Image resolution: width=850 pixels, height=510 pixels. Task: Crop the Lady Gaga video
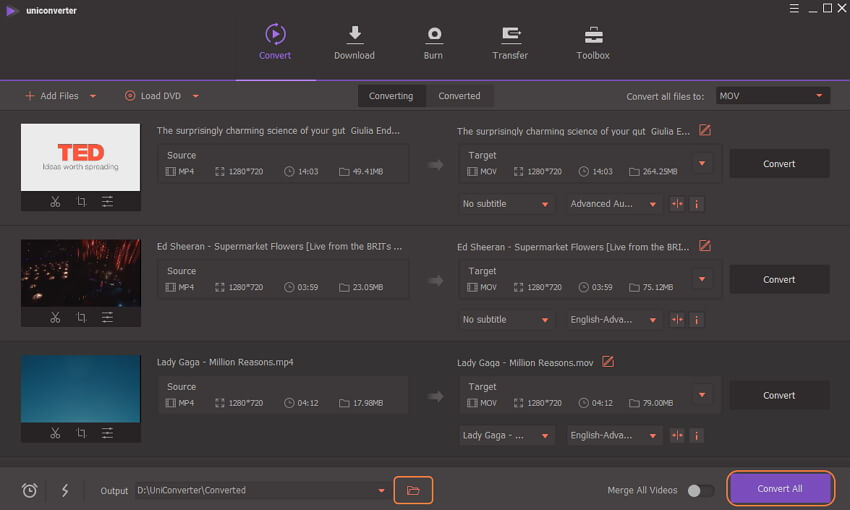click(81, 433)
